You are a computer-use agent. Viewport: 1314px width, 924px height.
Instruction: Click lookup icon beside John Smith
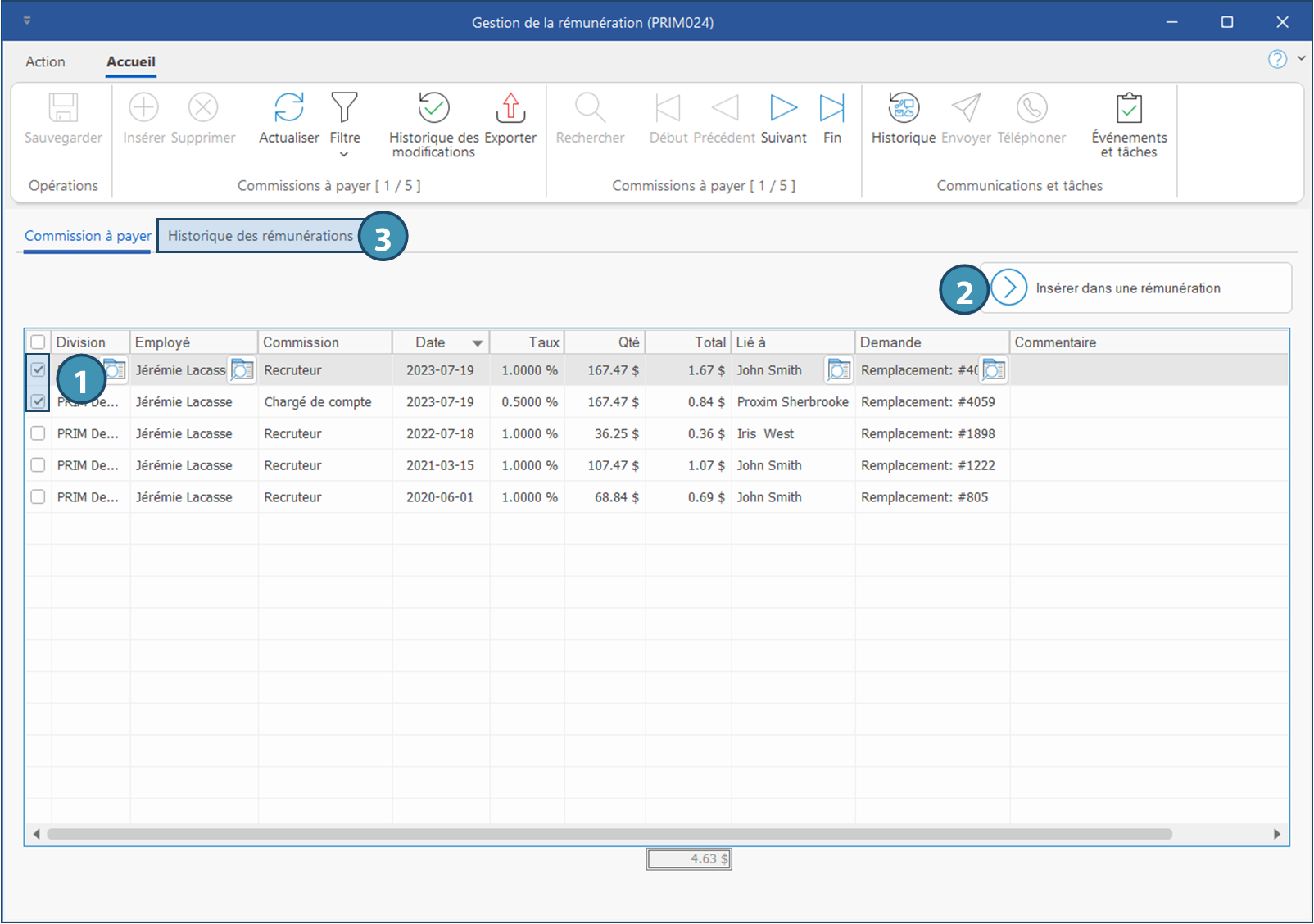[838, 370]
